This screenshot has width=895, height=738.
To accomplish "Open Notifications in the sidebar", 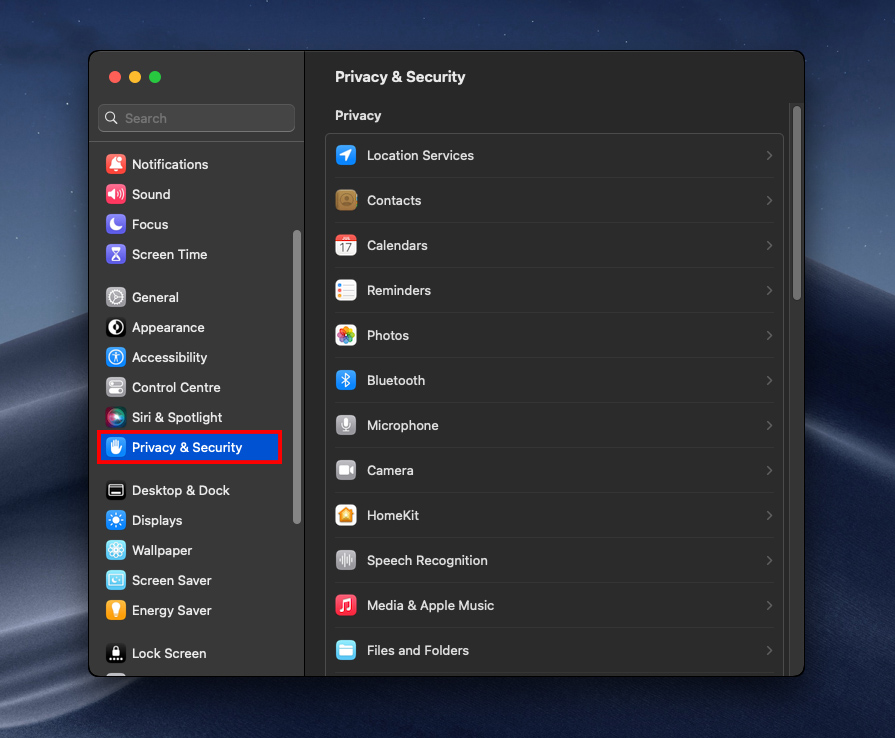I will click(x=170, y=164).
